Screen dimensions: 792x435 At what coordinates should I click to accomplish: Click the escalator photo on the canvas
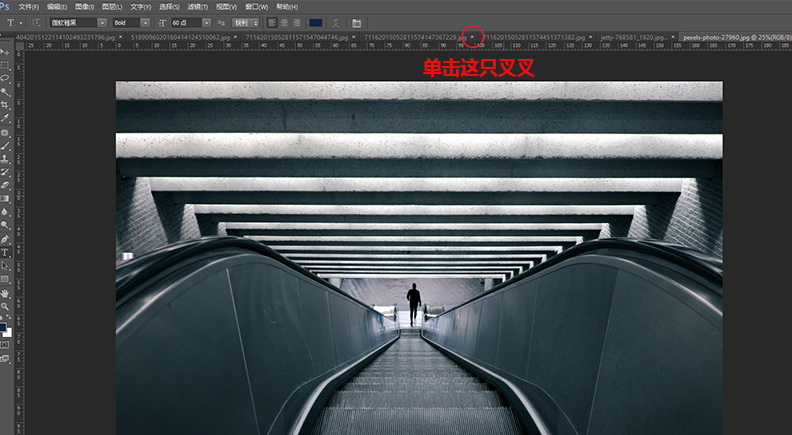(x=419, y=260)
